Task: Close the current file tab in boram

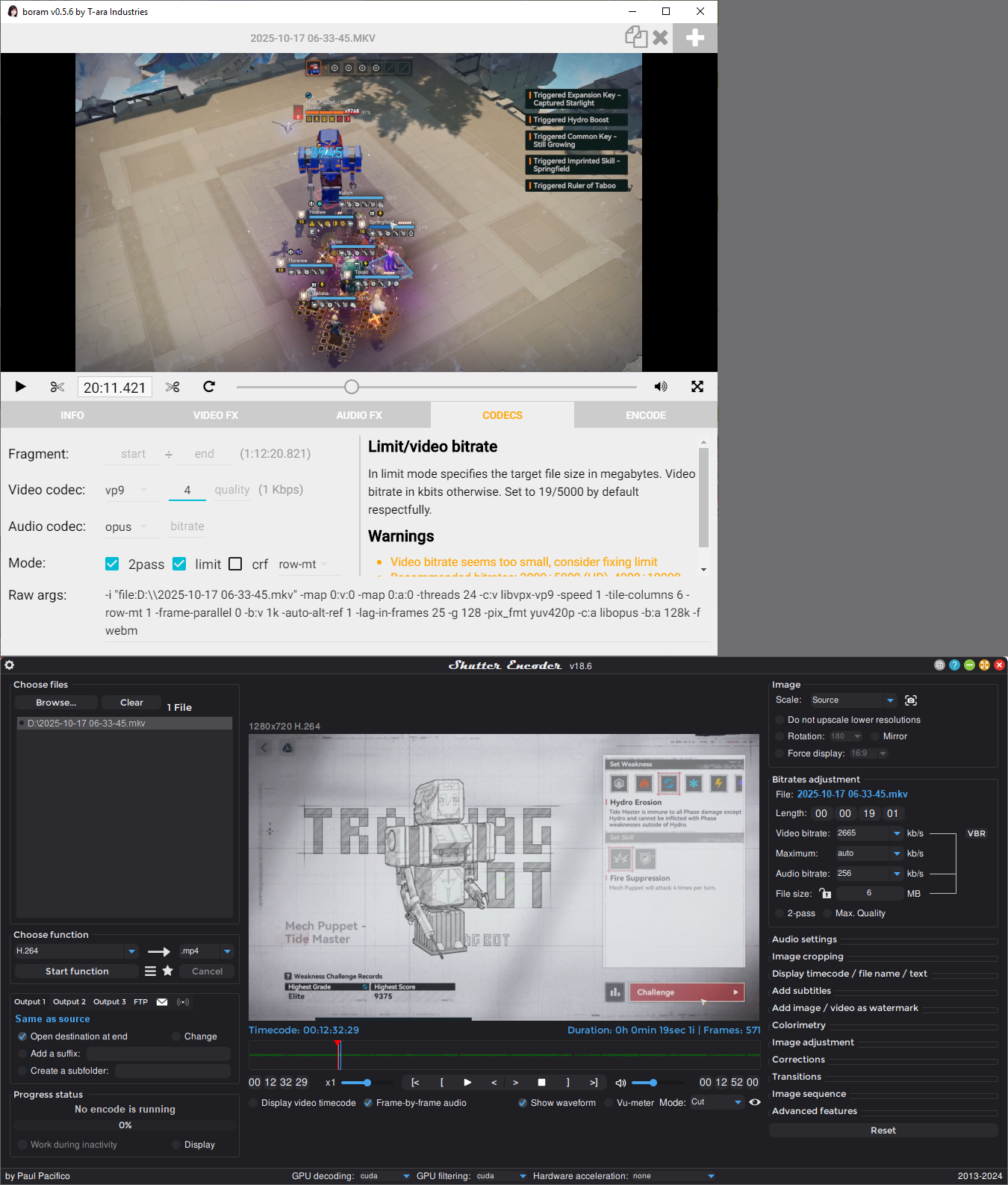Action: click(x=660, y=37)
